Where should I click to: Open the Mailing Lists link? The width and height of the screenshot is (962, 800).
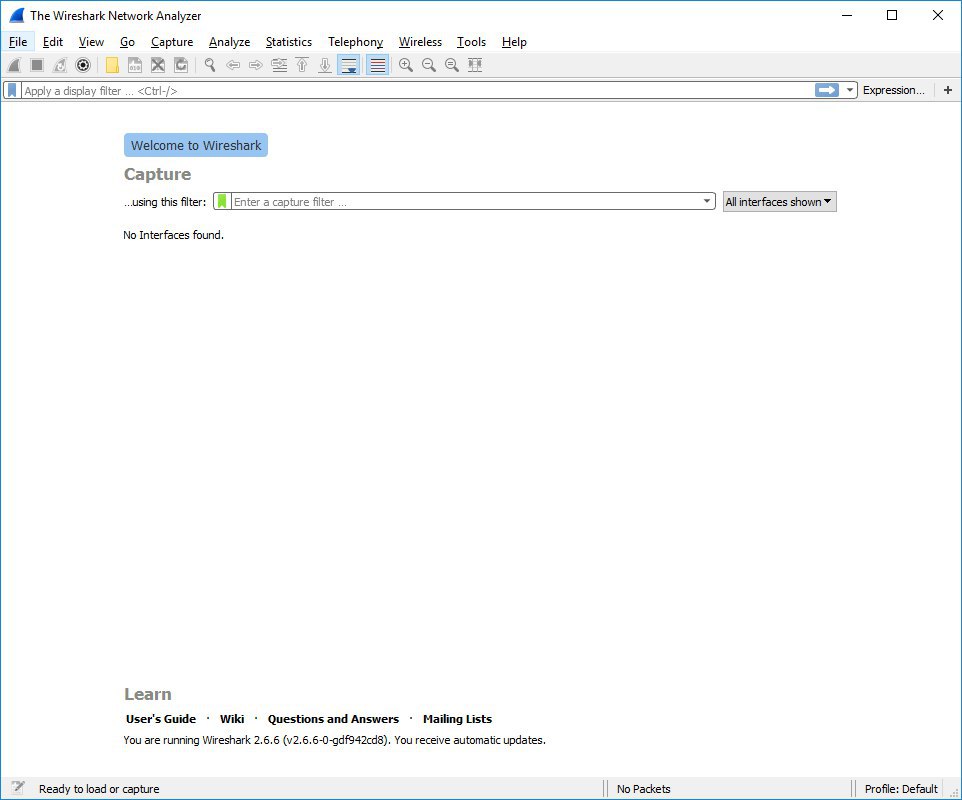457,719
